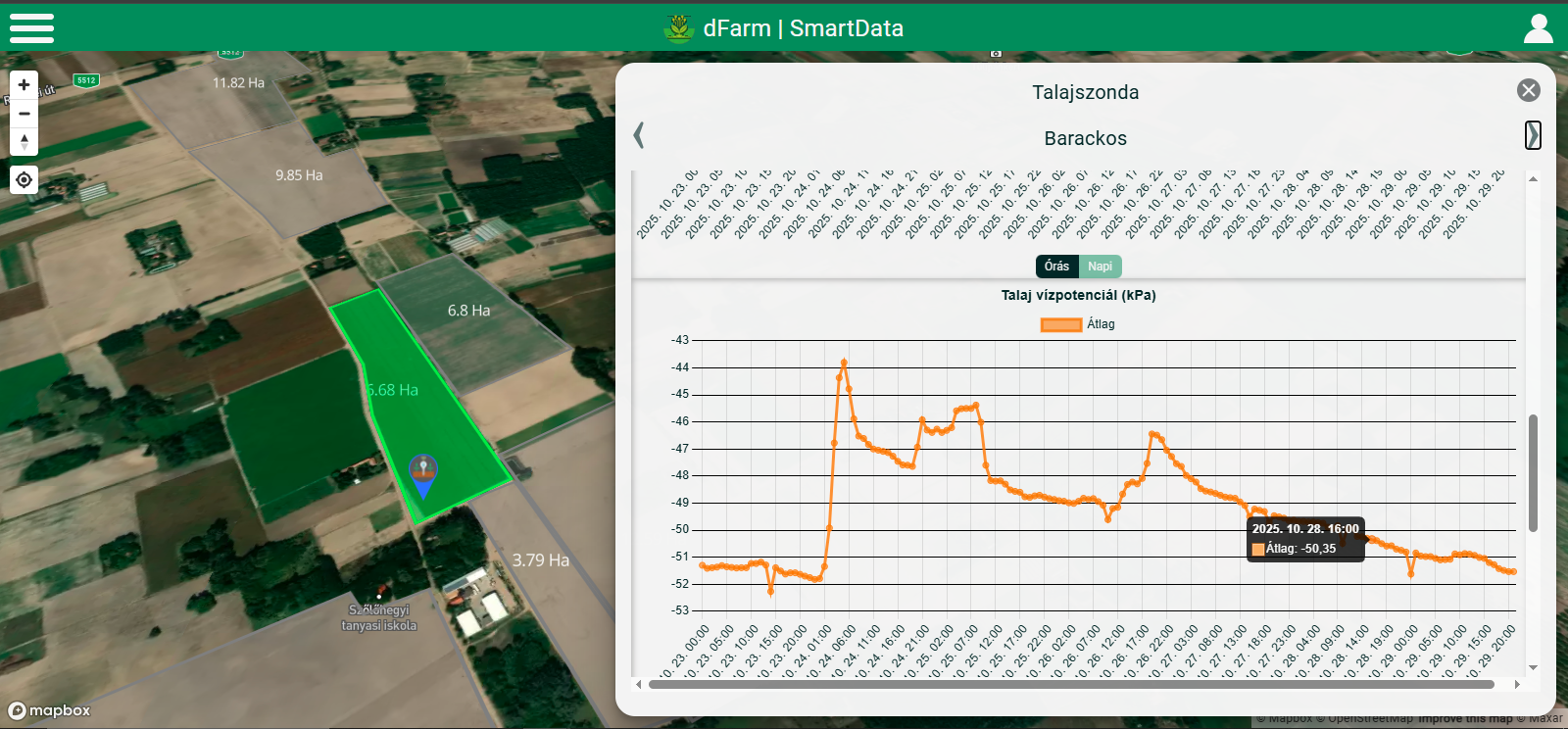Switch chart to Órás hourly view

pyautogui.click(x=1056, y=267)
